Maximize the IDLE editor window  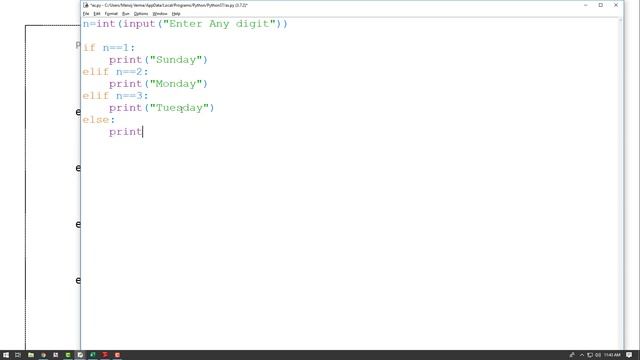tap(601, 5)
